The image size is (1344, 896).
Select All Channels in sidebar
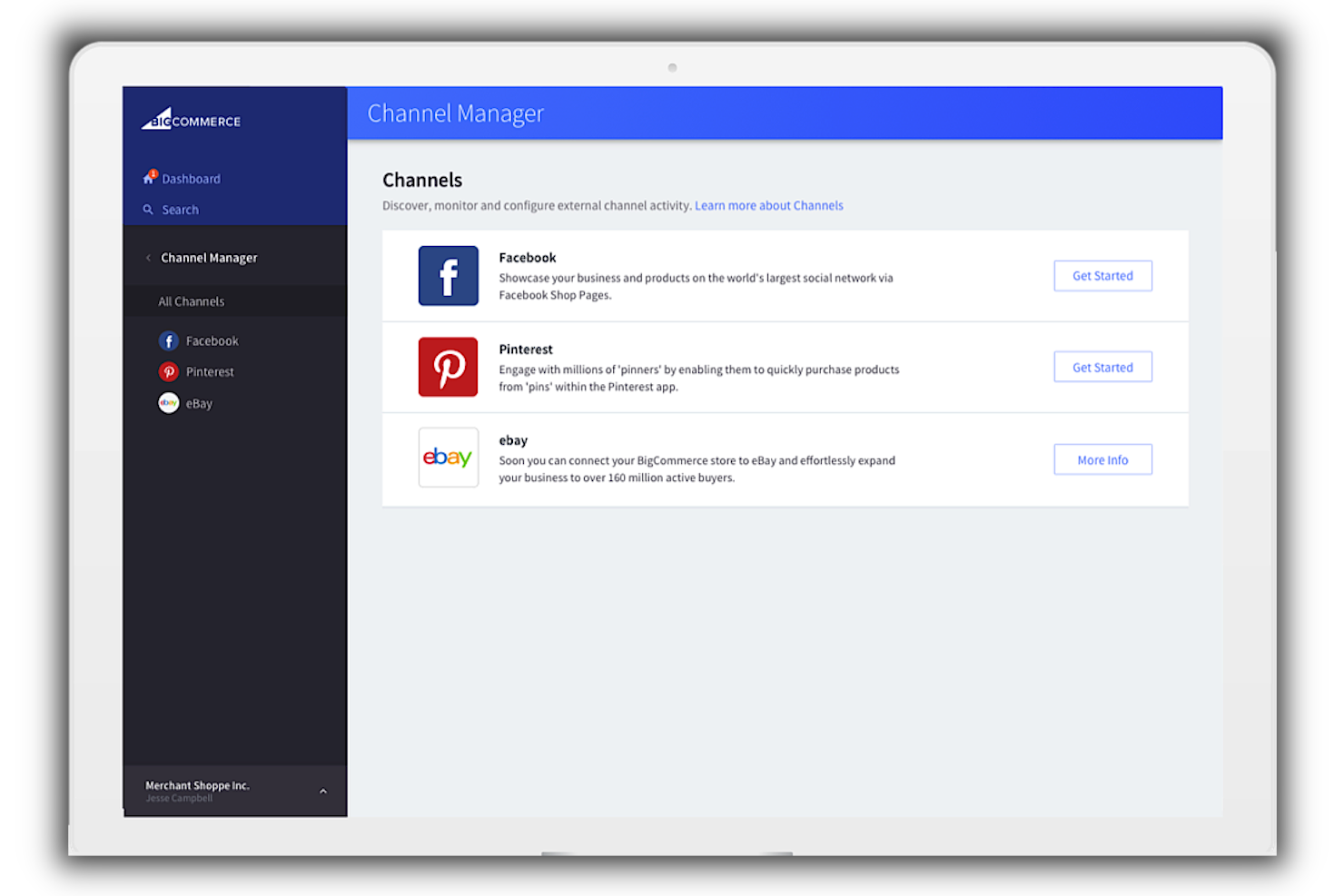click(x=192, y=301)
